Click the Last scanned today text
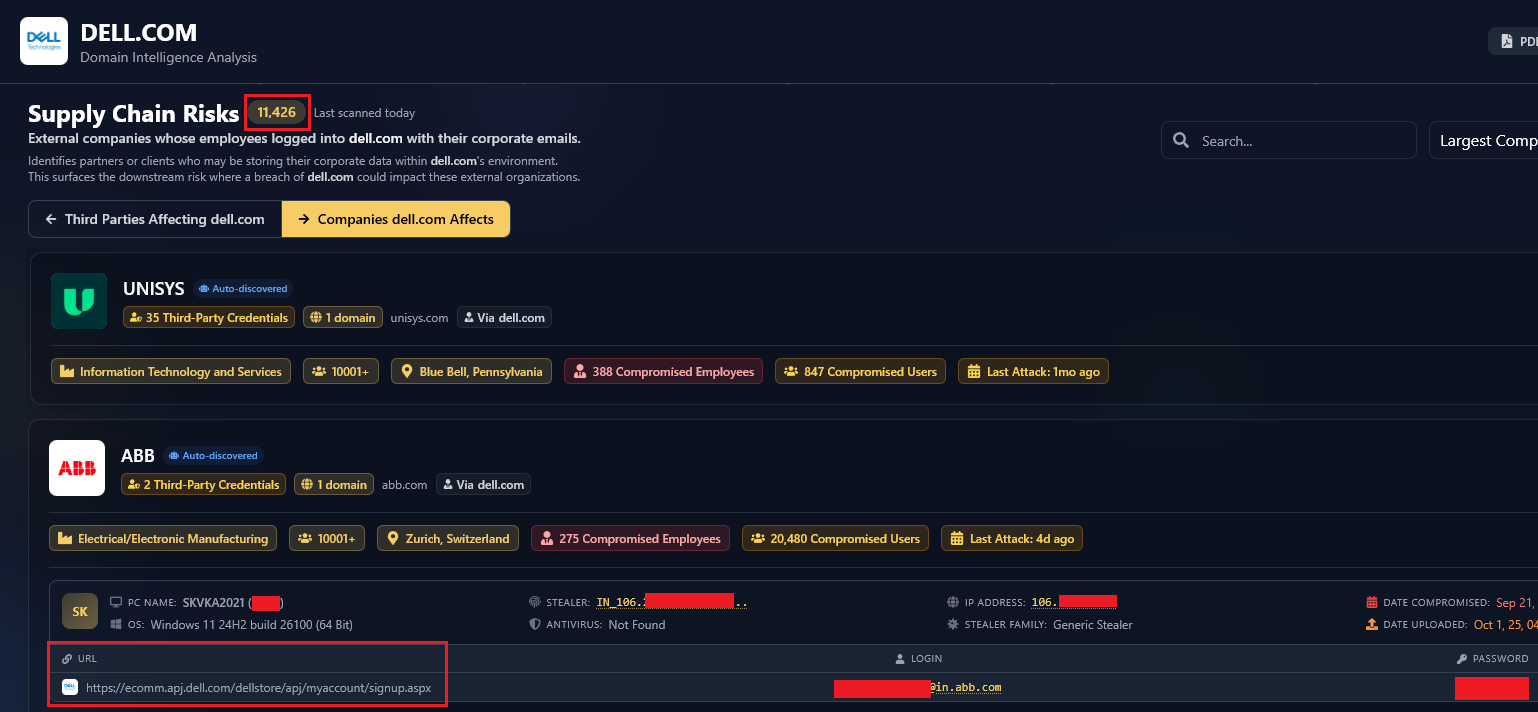 364,113
